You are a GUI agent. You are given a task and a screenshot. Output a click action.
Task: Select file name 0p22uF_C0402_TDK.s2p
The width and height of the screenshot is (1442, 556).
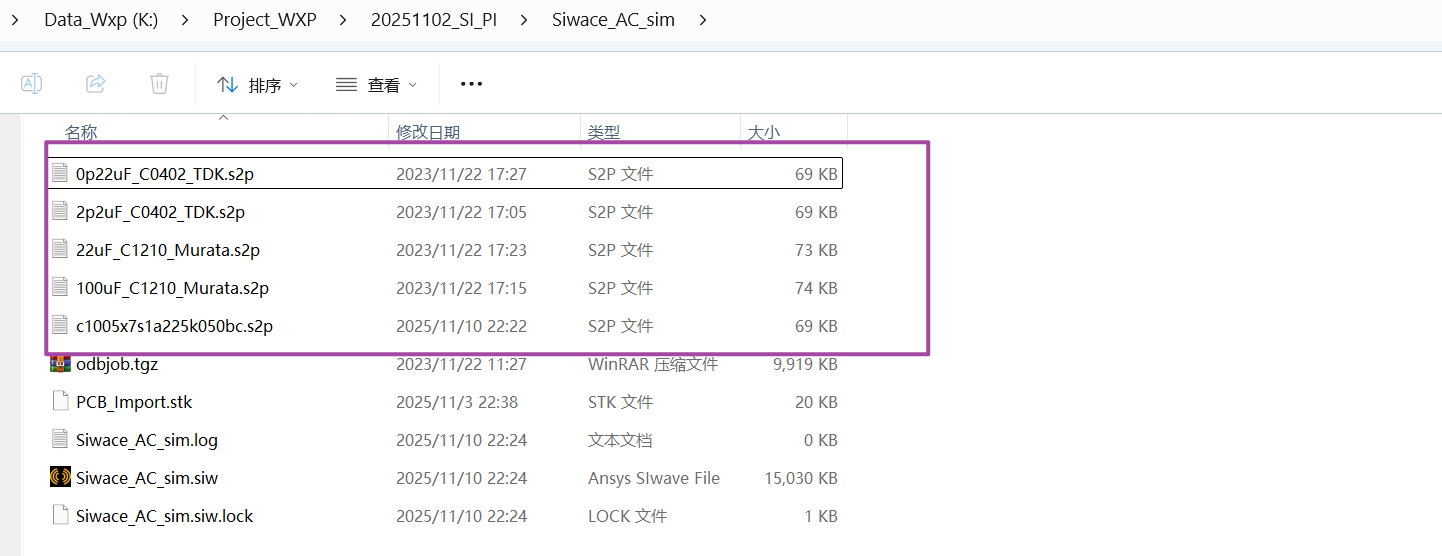coord(165,174)
